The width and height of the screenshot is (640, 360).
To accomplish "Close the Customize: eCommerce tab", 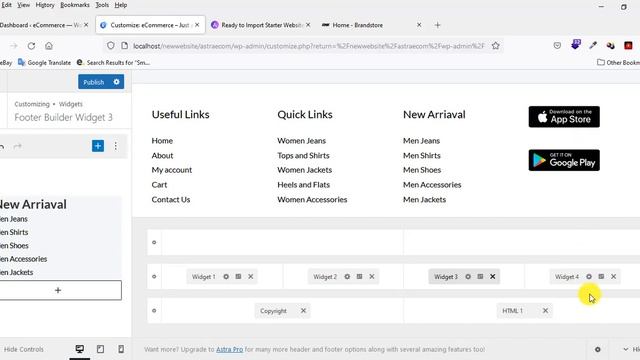I will pyautogui.click(x=197, y=25).
